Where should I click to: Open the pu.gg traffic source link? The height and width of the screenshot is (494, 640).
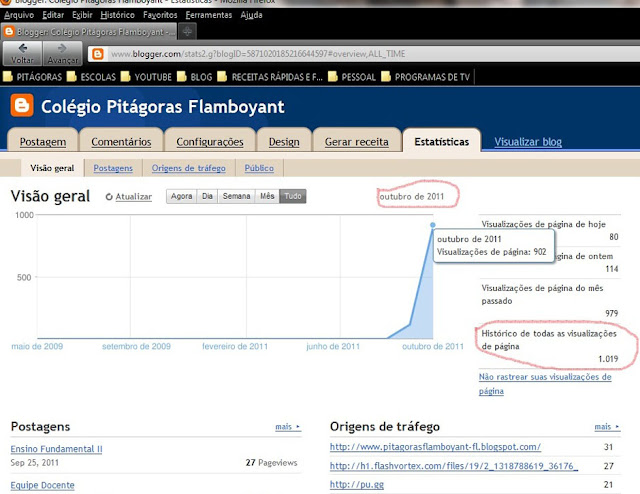(357, 485)
